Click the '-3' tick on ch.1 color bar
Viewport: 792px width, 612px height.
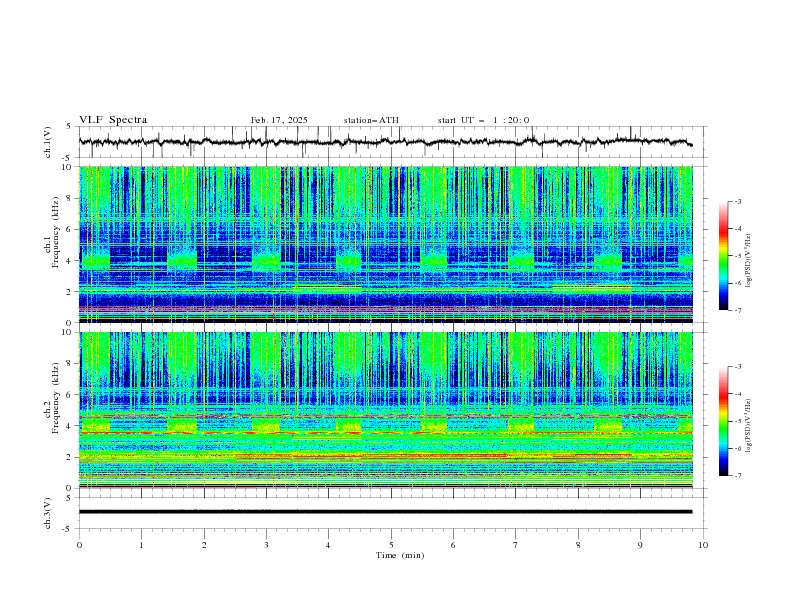(737, 201)
